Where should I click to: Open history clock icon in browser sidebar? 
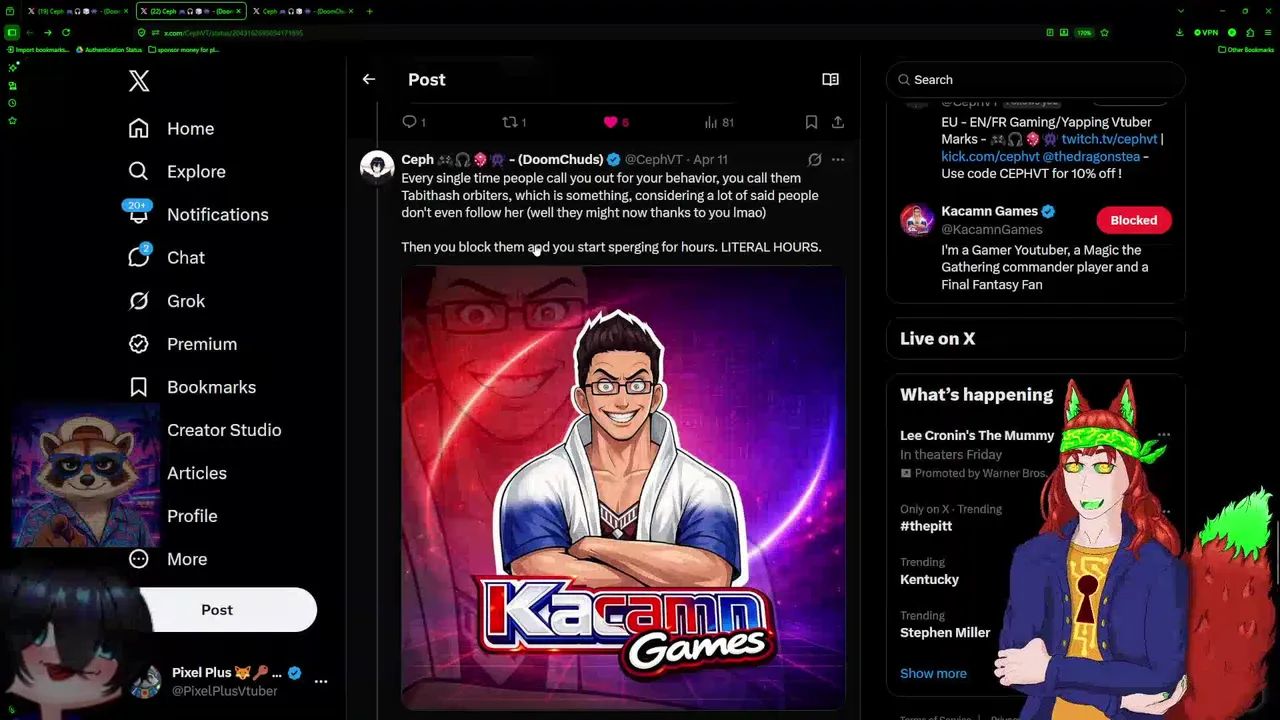pyautogui.click(x=12, y=103)
